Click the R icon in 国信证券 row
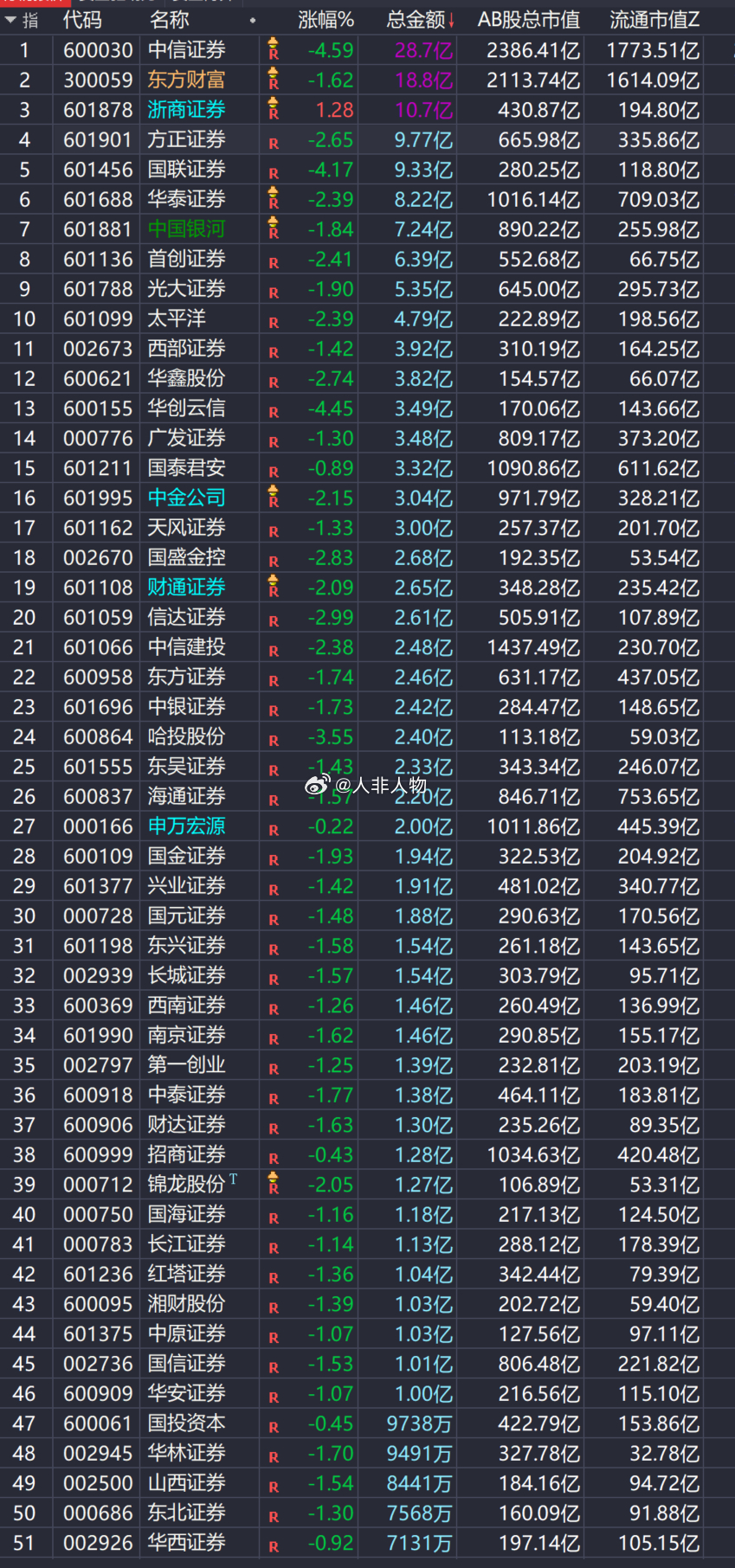The height and width of the screenshot is (1568, 735). coord(274,1367)
